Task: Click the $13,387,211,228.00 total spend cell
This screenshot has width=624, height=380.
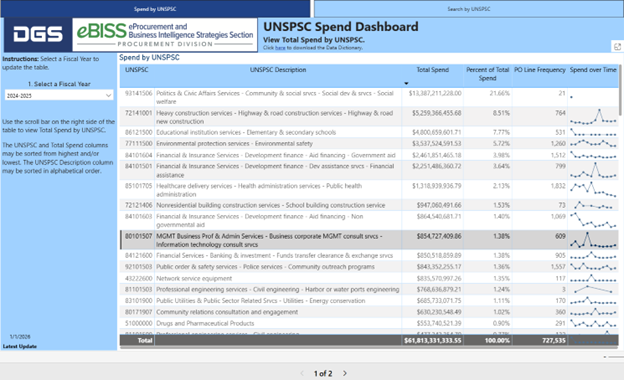Action: click(x=435, y=93)
